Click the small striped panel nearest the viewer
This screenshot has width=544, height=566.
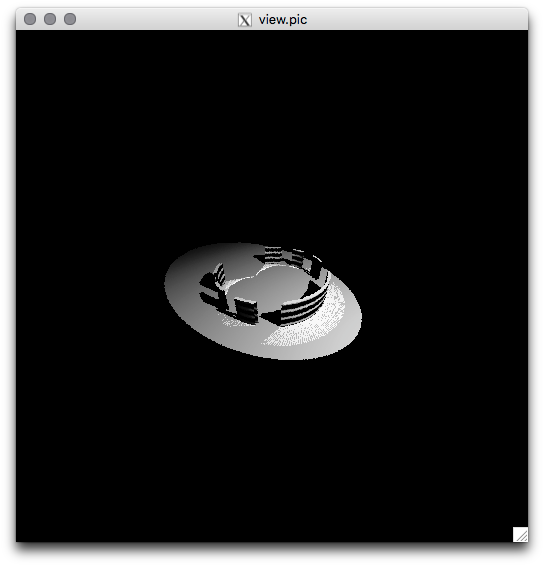pyautogui.click(x=246, y=311)
